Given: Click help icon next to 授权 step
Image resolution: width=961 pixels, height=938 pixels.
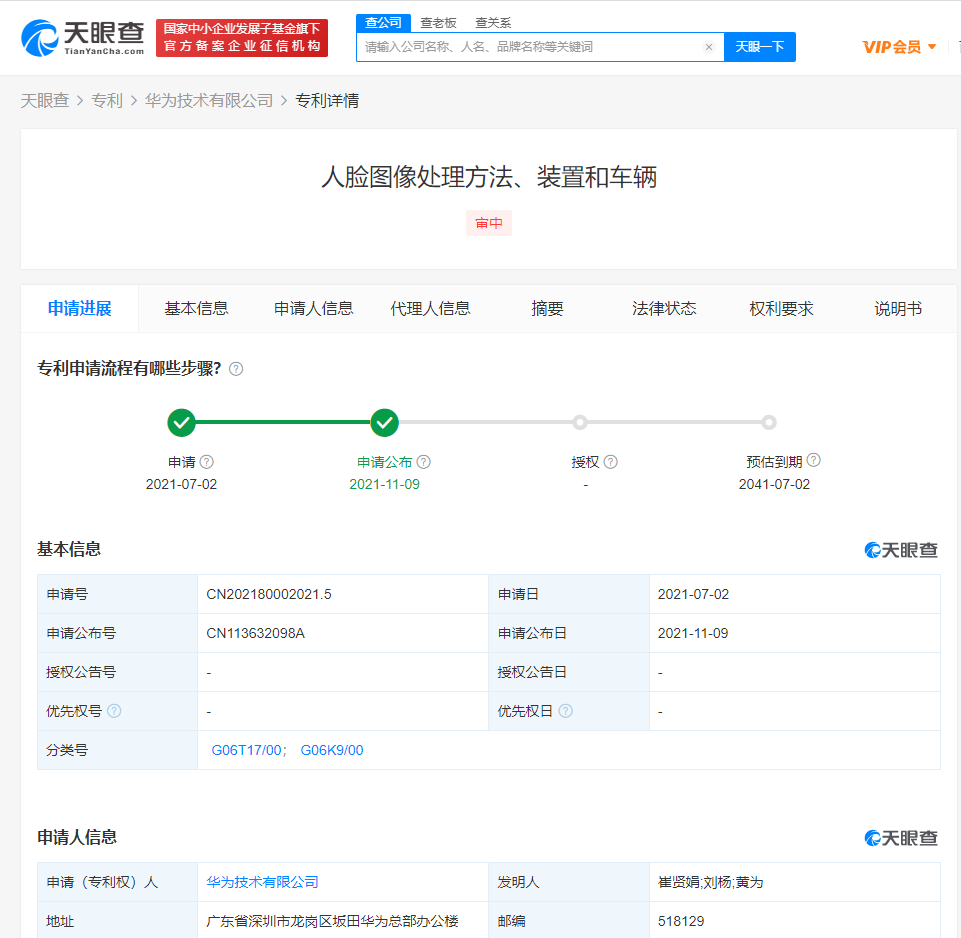Looking at the screenshot, I should pos(610,462).
